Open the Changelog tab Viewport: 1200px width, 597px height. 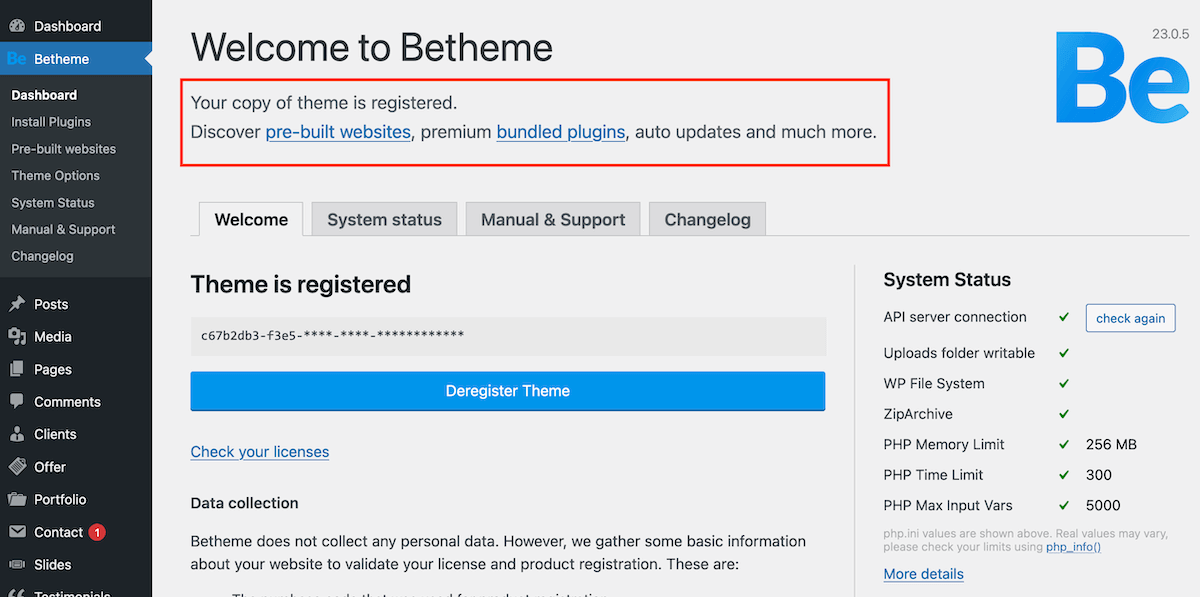click(x=707, y=220)
